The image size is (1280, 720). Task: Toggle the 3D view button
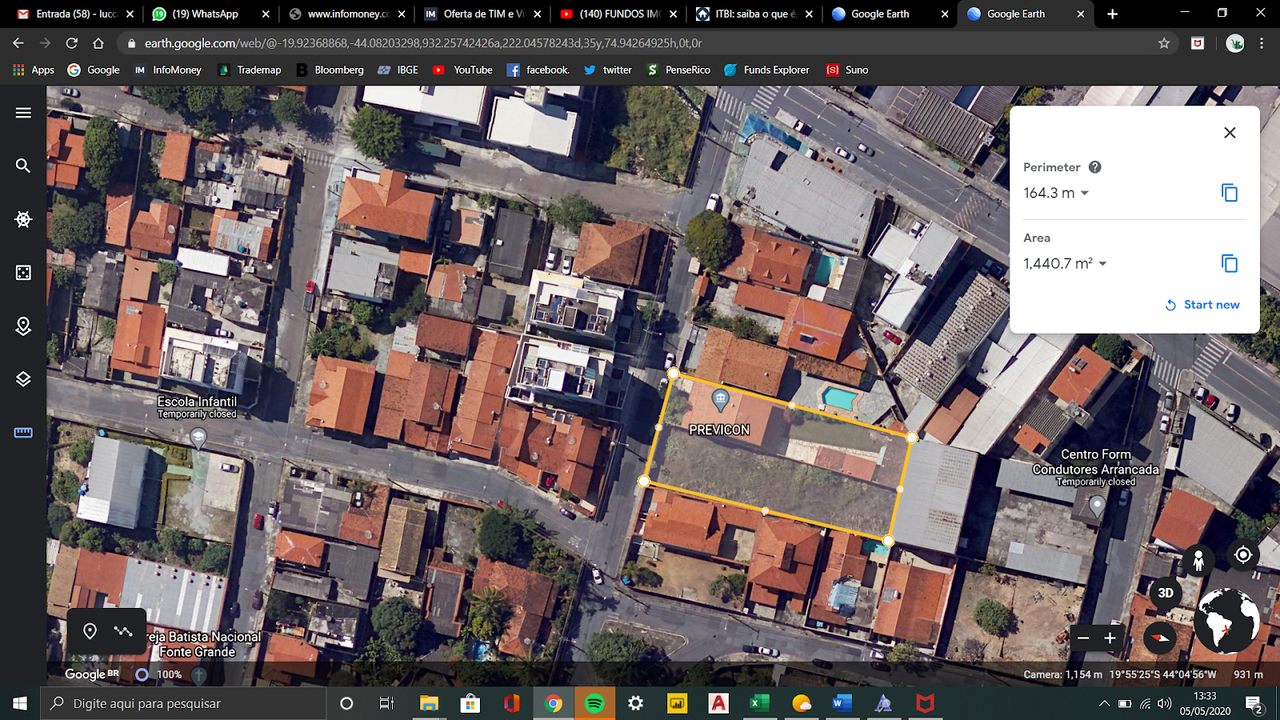[1165, 593]
